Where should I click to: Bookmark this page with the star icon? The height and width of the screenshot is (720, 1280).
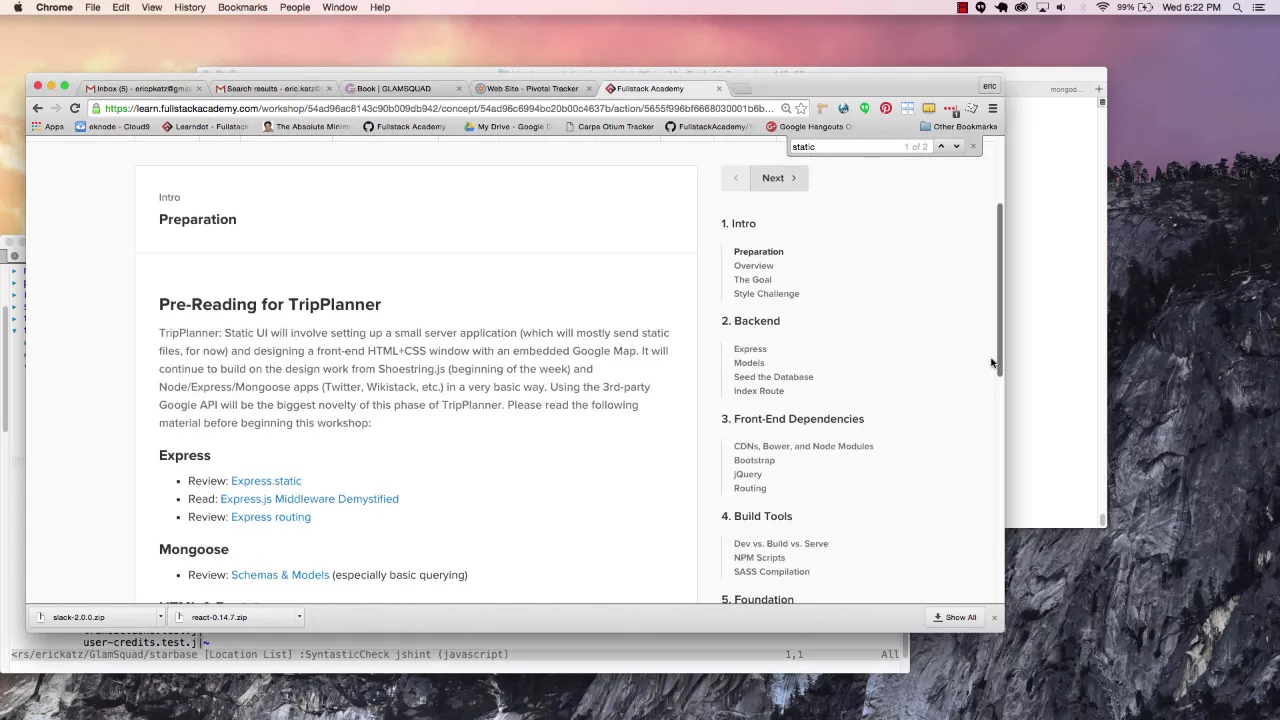(801, 108)
